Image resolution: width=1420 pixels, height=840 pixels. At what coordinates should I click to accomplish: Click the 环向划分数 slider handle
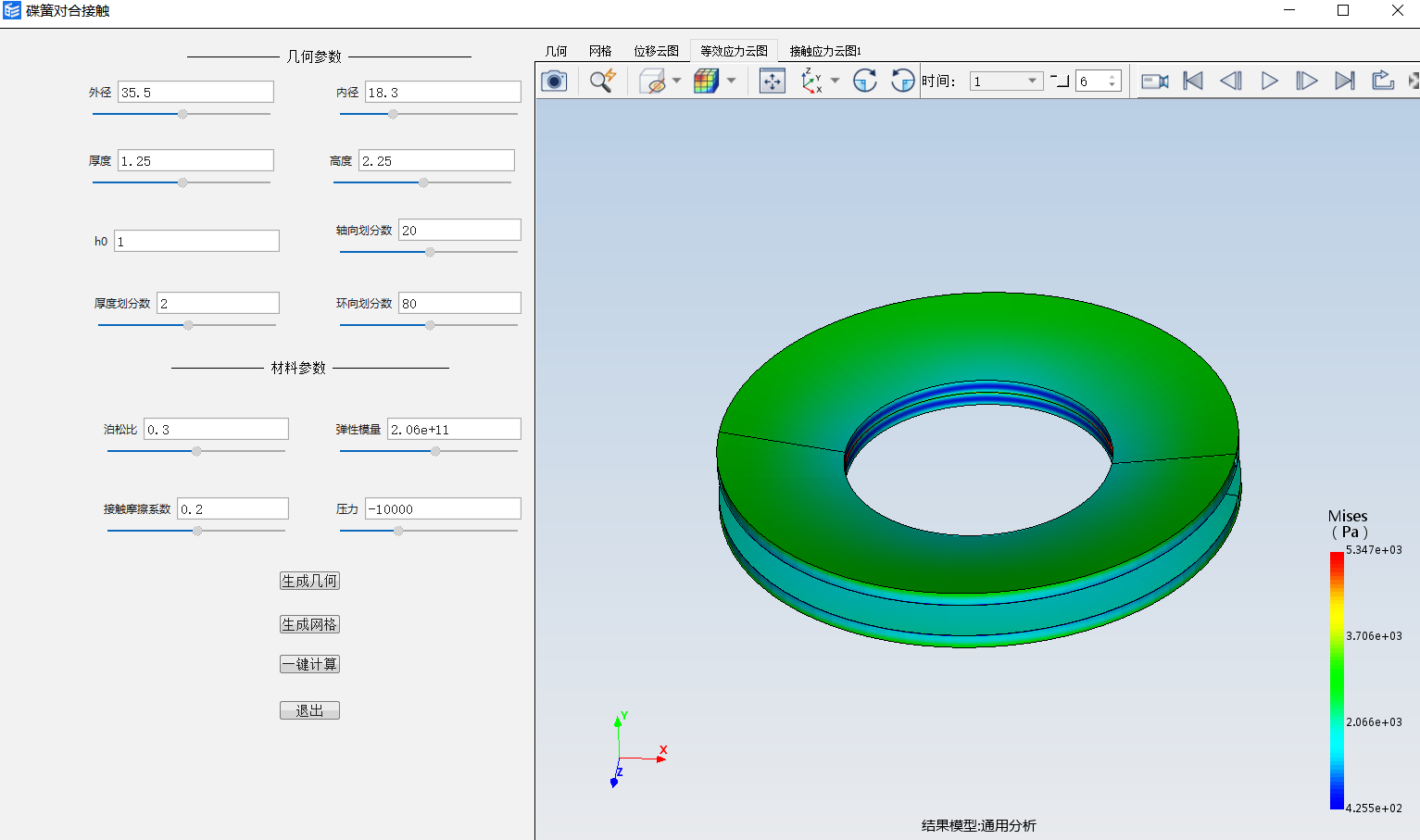pyautogui.click(x=430, y=325)
